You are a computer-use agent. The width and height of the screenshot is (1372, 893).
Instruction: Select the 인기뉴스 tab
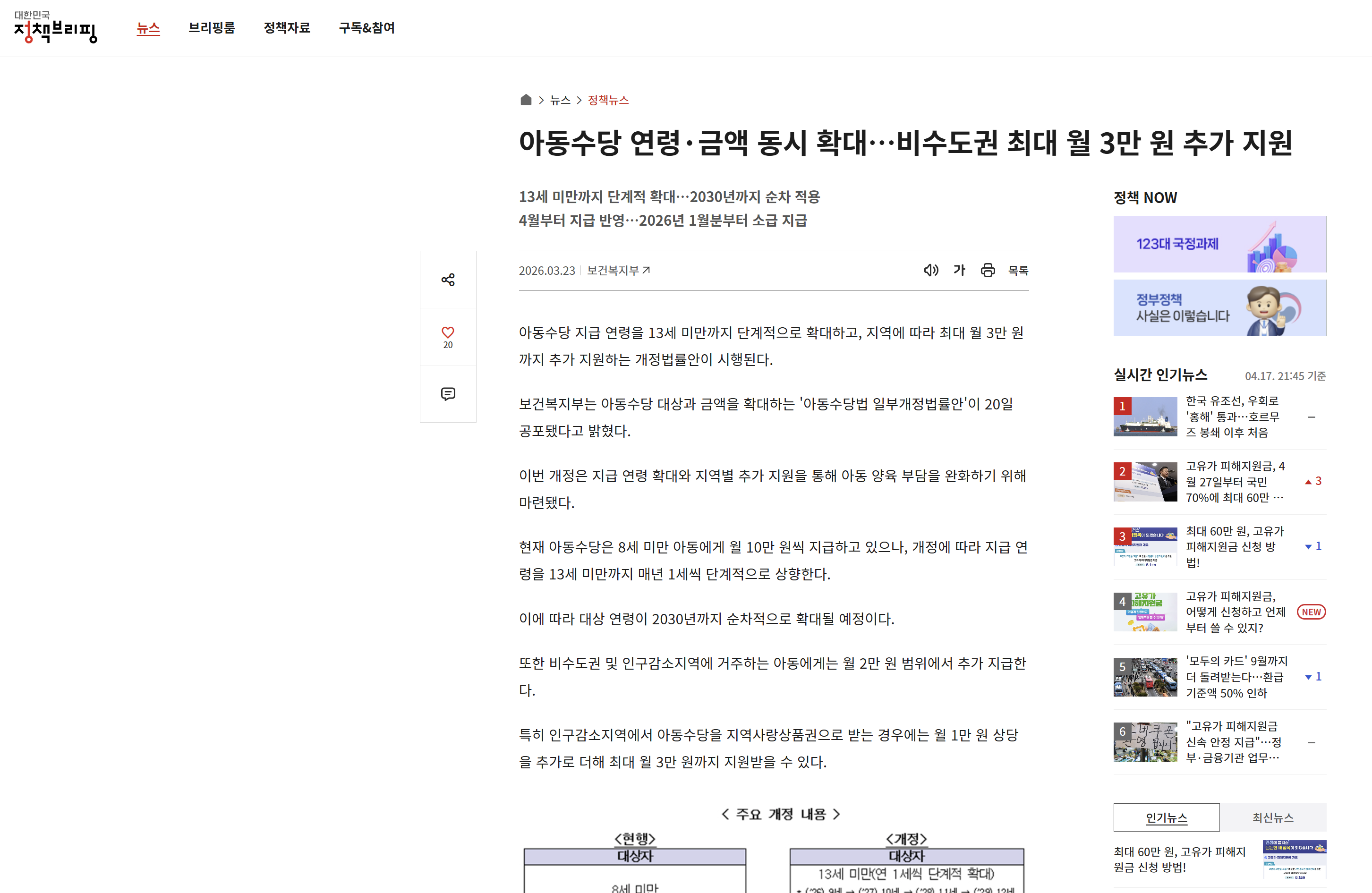click(x=1166, y=817)
